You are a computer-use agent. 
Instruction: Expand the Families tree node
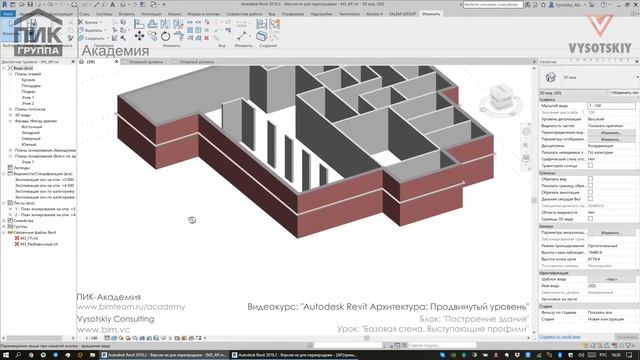click(x=4, y=220)
